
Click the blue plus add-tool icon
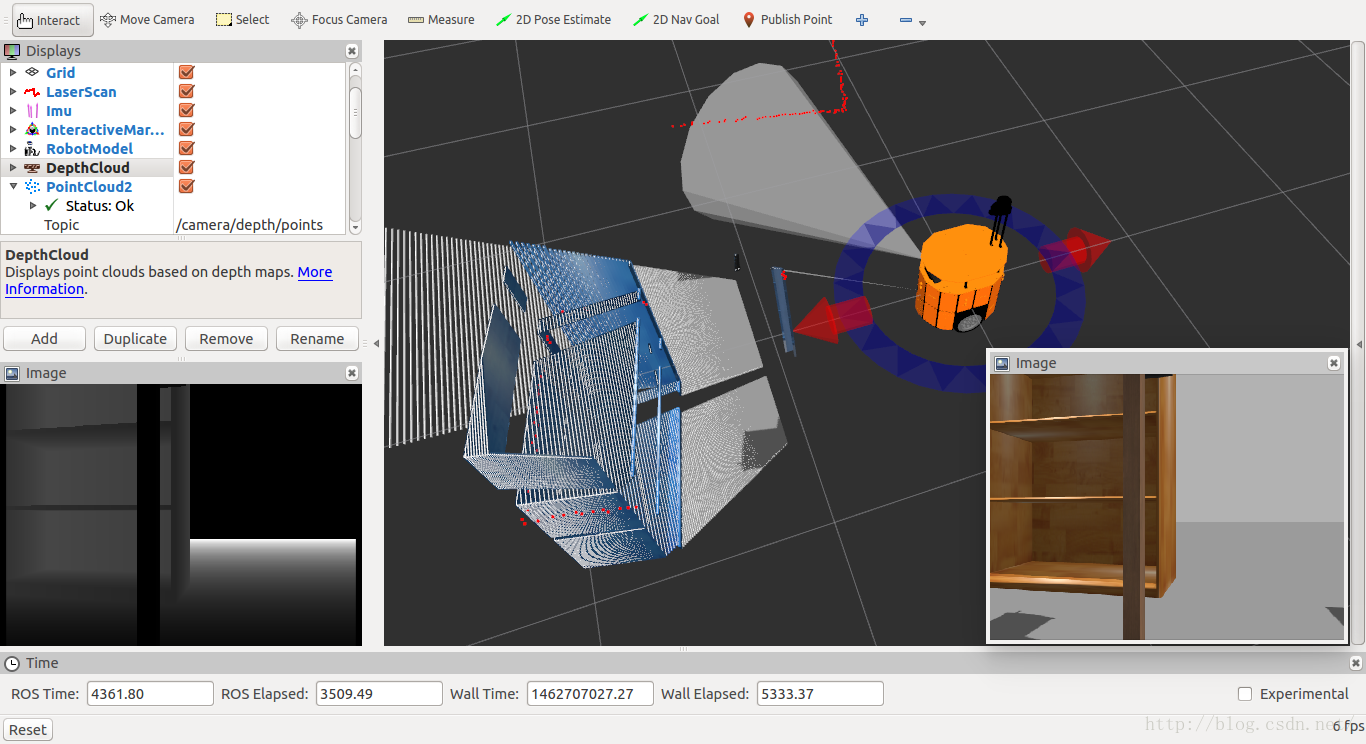pos(862,20)
